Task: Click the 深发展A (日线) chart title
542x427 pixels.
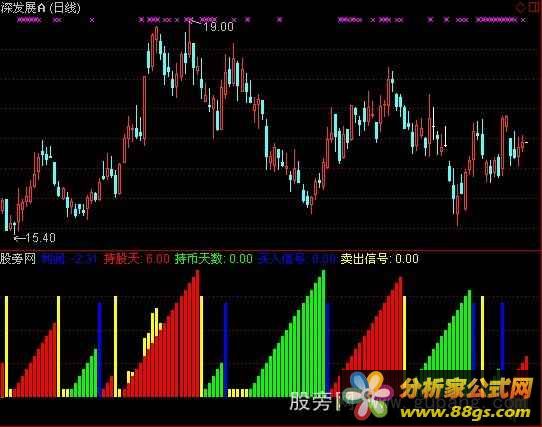Action: (x=40, y=8)
